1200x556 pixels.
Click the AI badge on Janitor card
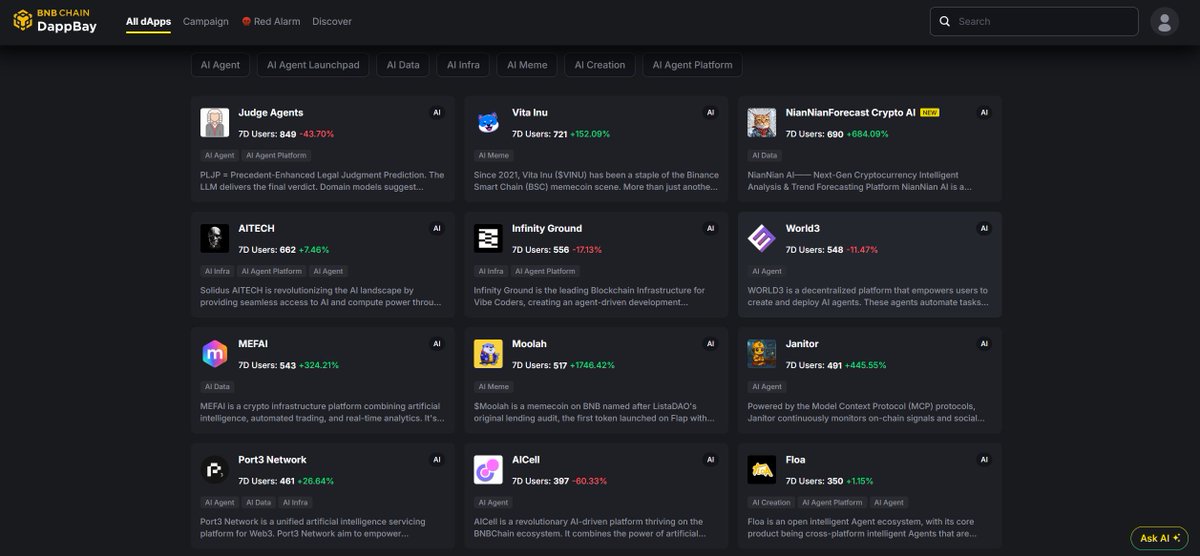984,345
